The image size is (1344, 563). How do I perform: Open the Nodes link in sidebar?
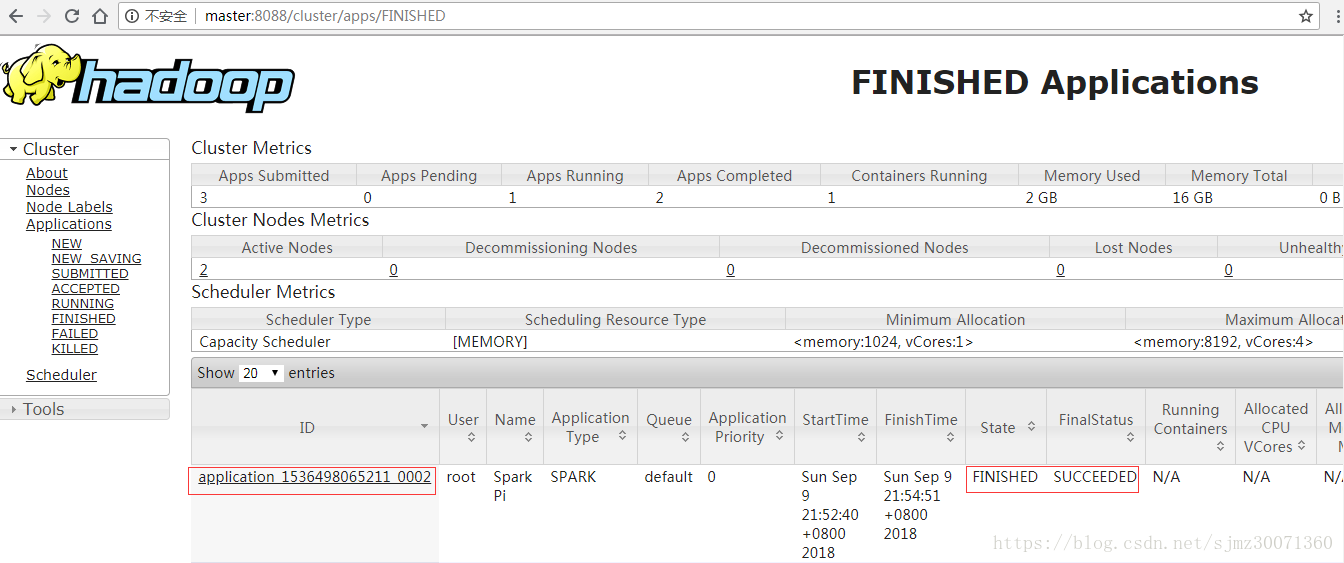pyautogui.click(x=48, y=190)
